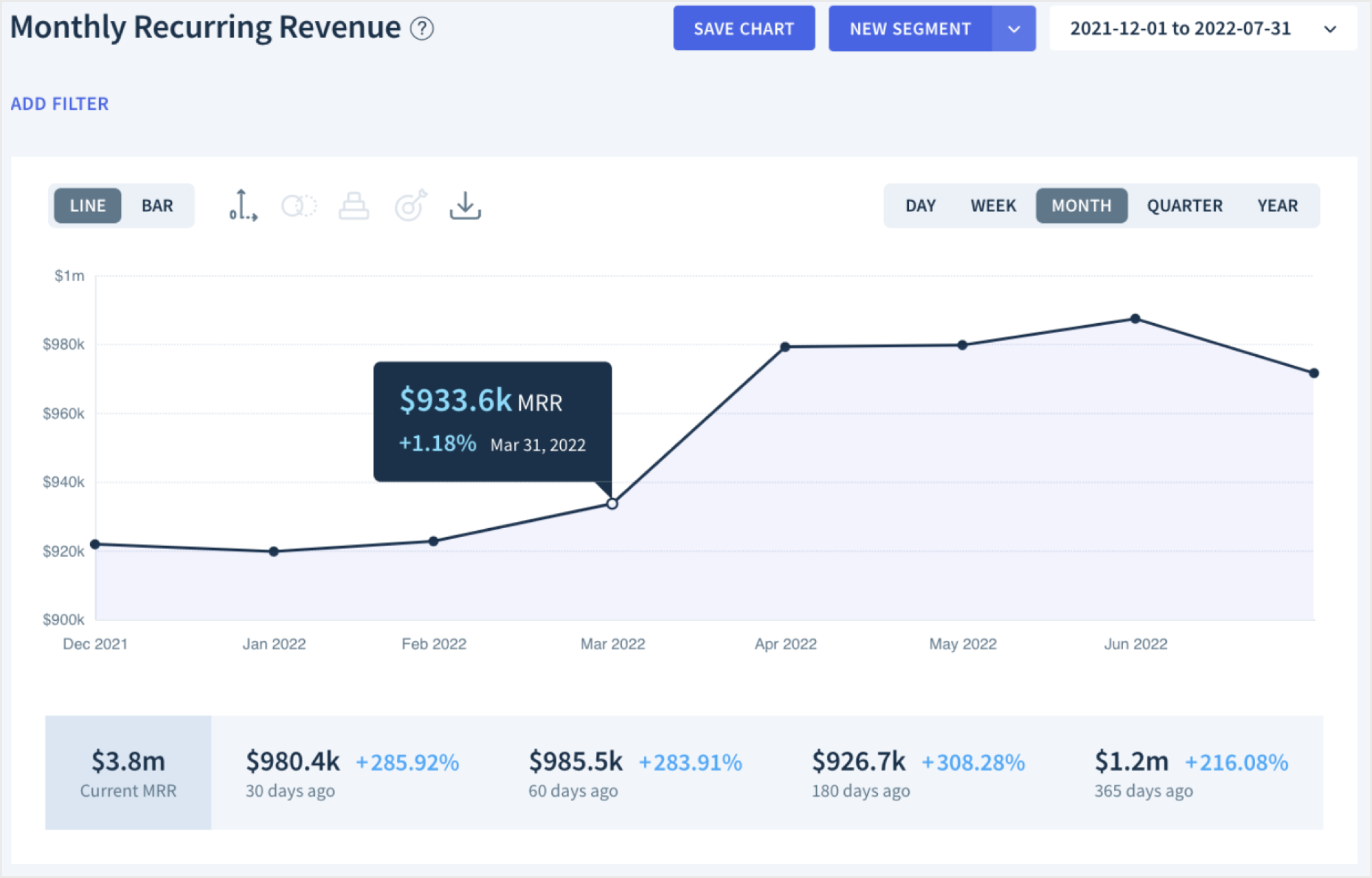The image size is (1372, 878).
Task: Click the annotations stamp icon
Action: pos(354,206)
